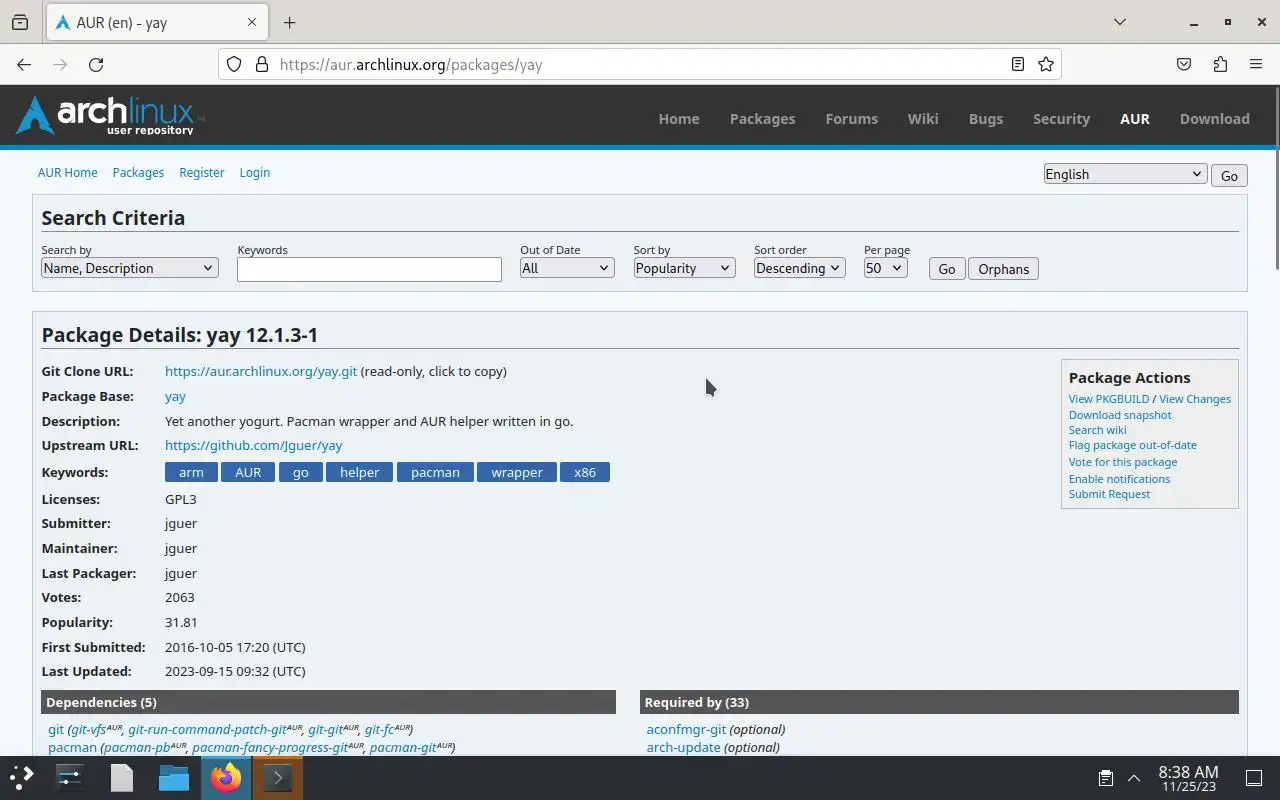This screenshot has height=800, width=1280.
Task: Click the site security lock icon
Action: [x=262, y=64]
